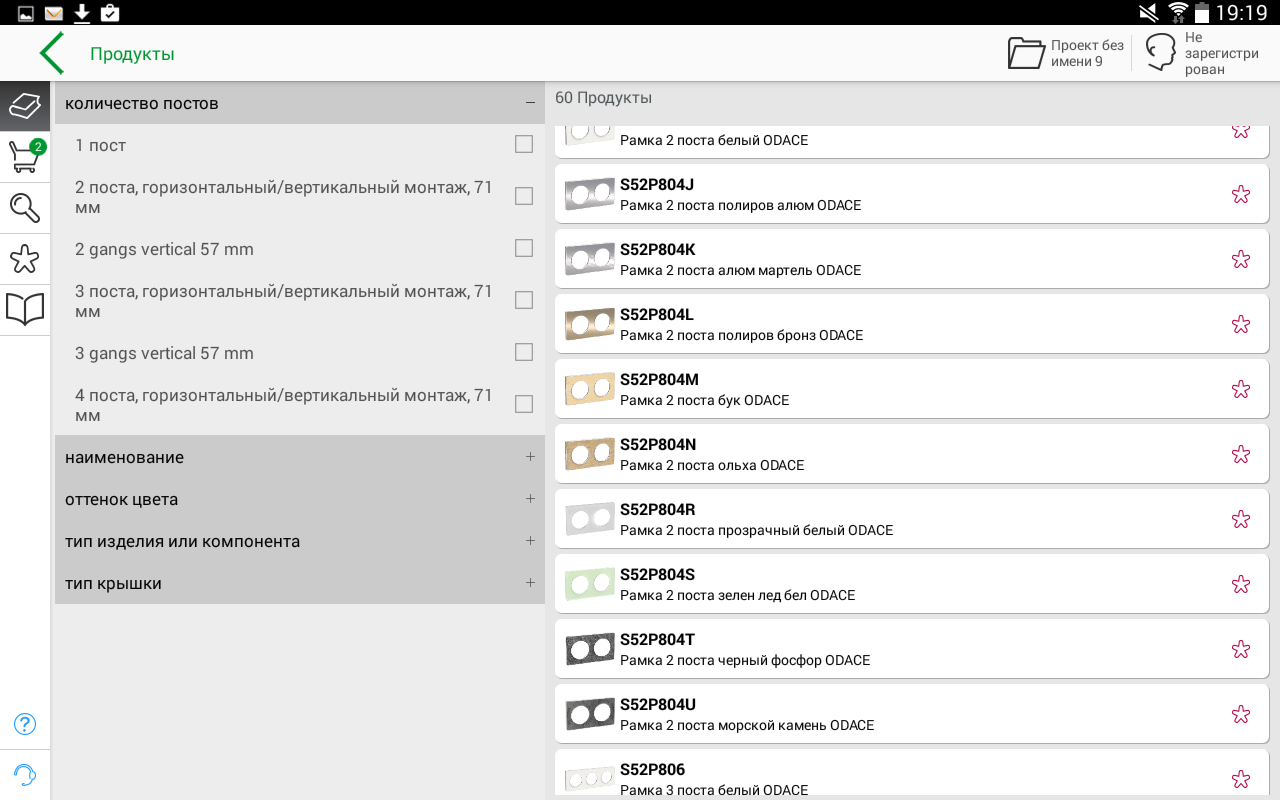This screenshot has height=800, width=1280.
Task: Favorite product S52P804S with star
Action: (x=1241, y=584)
